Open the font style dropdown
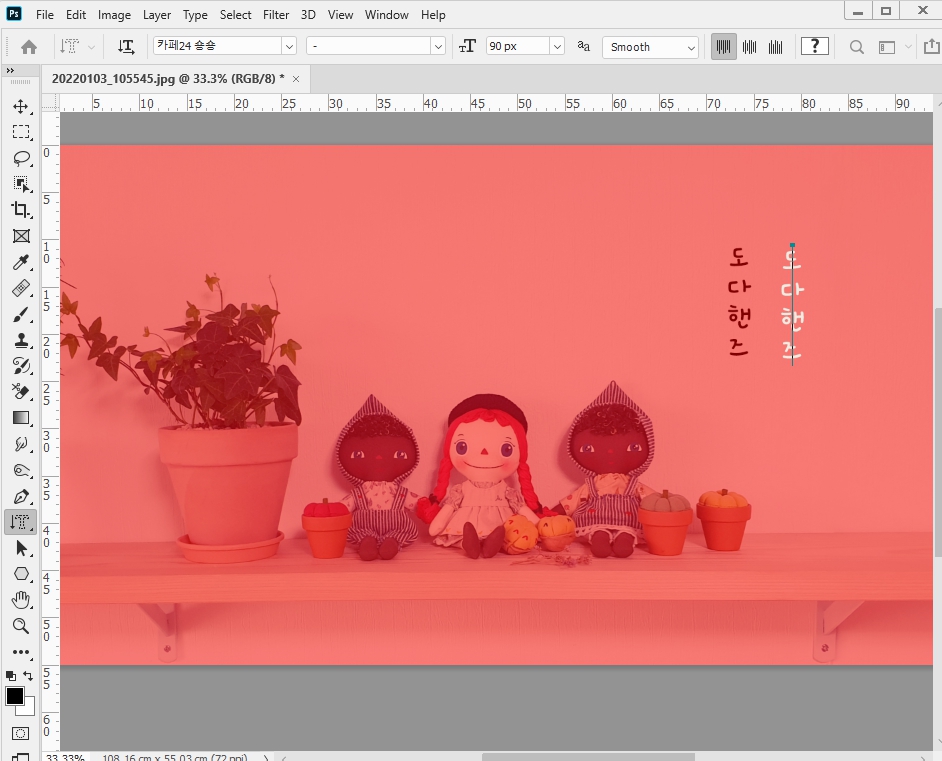 coord(438,46)
